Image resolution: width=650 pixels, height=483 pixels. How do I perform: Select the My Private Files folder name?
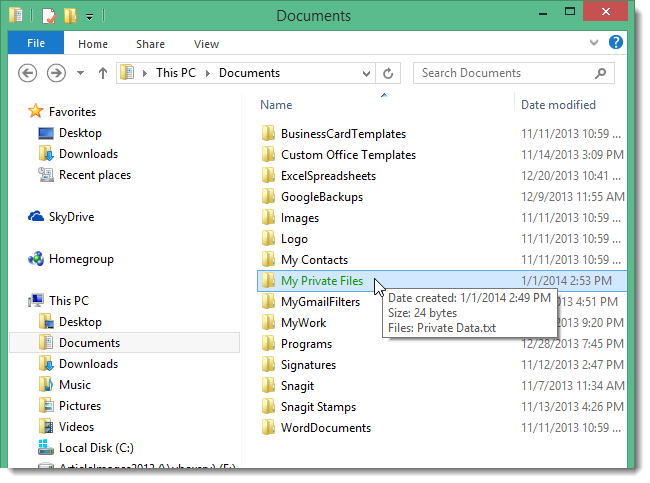tap(322, 281)
